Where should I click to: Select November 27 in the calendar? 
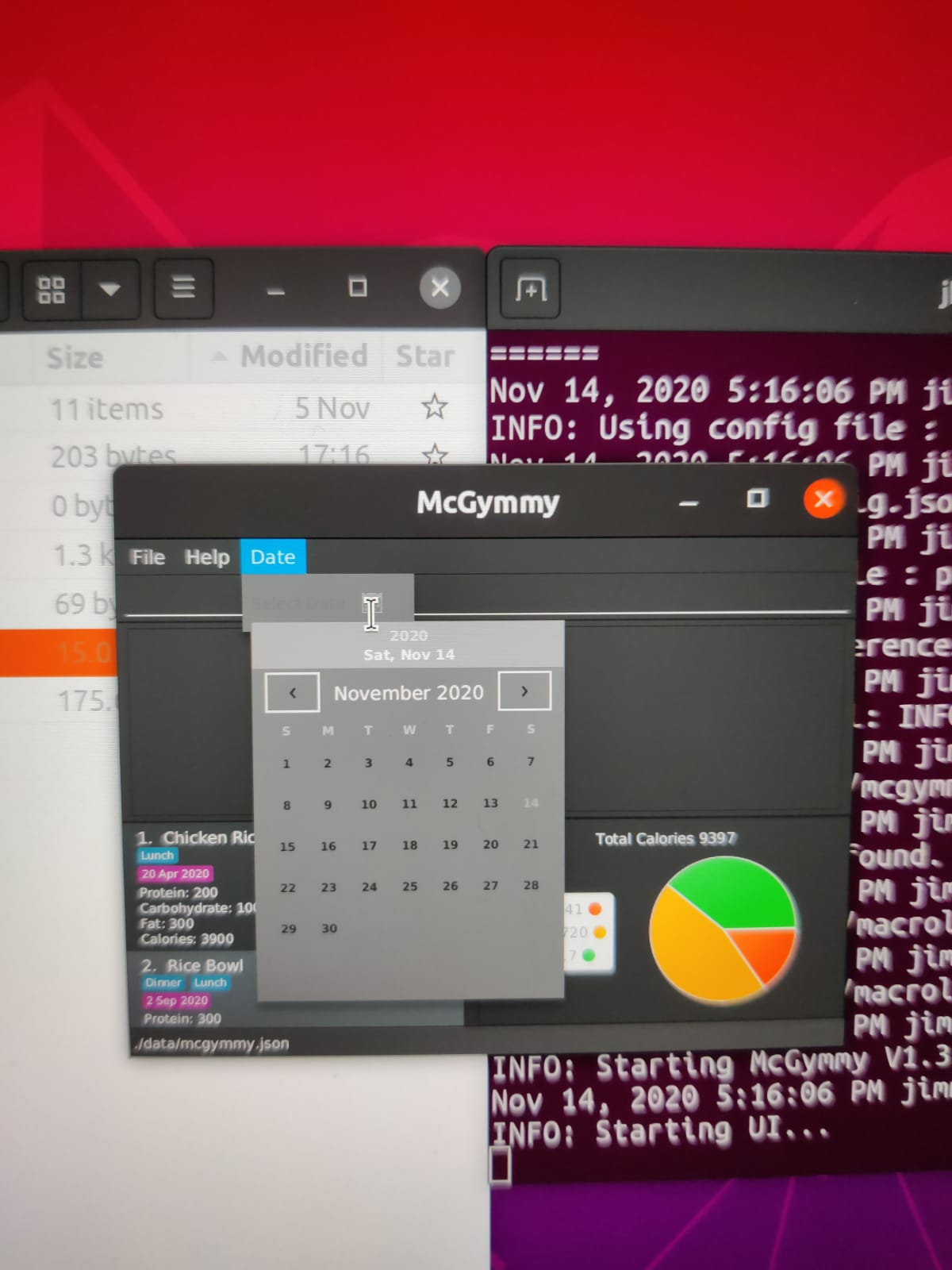491,885
